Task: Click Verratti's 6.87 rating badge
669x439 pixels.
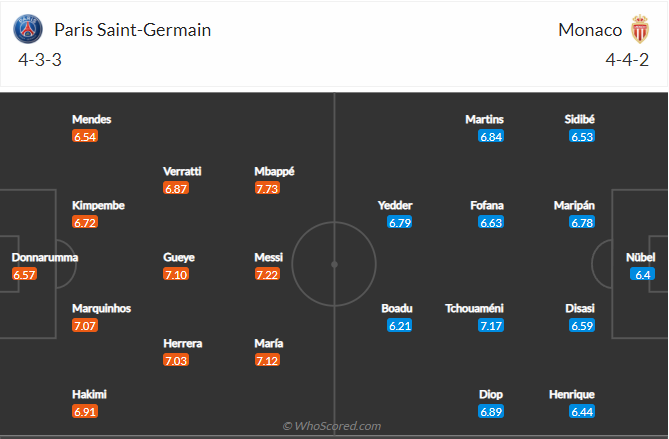Action: click(x=177, y=188)
